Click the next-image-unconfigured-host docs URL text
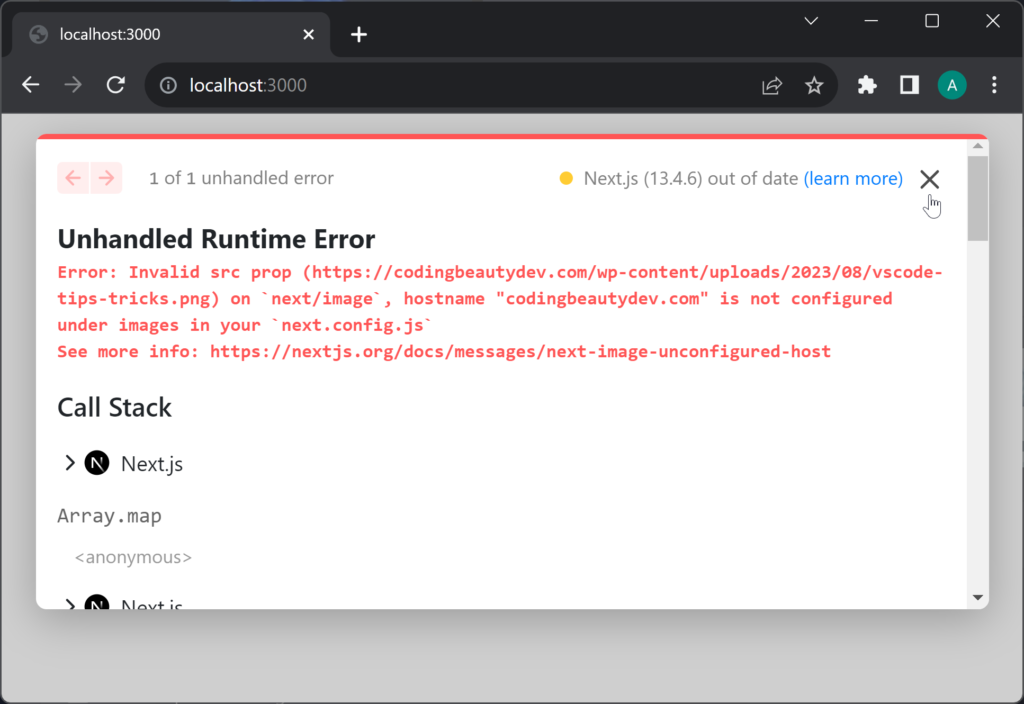The height and width of the screenshot is (704, 1024). [x=520, y=351]
